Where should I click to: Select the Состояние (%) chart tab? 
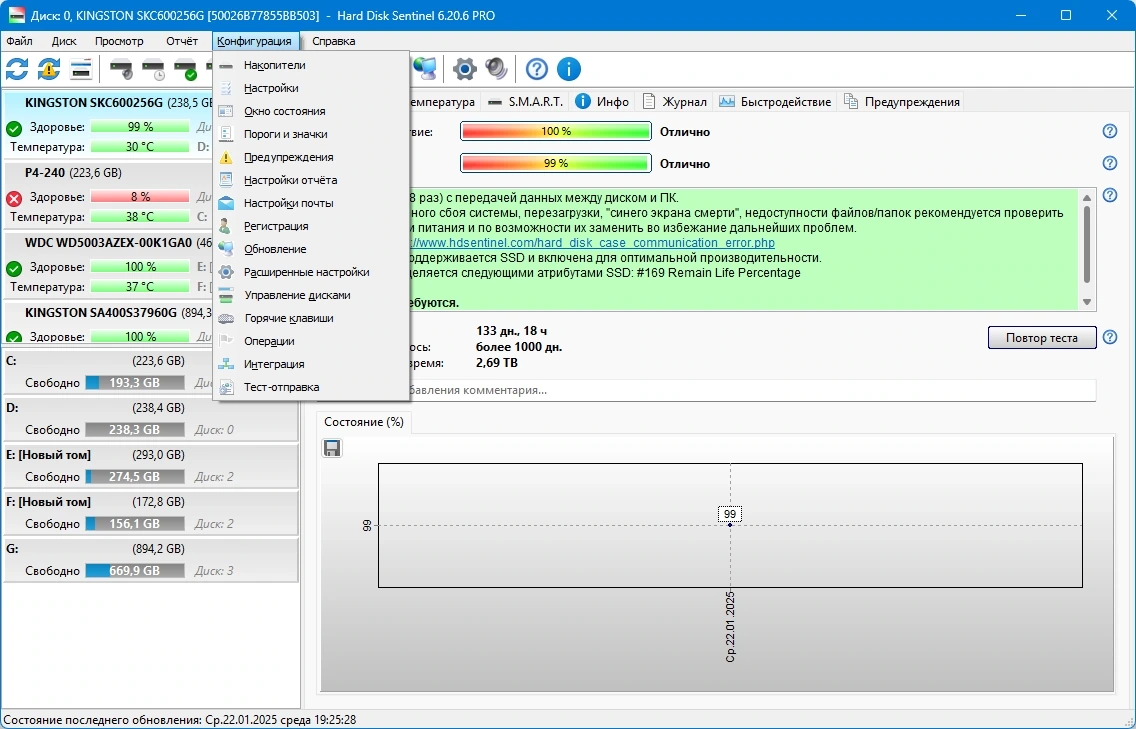click(x=364, y=422)
